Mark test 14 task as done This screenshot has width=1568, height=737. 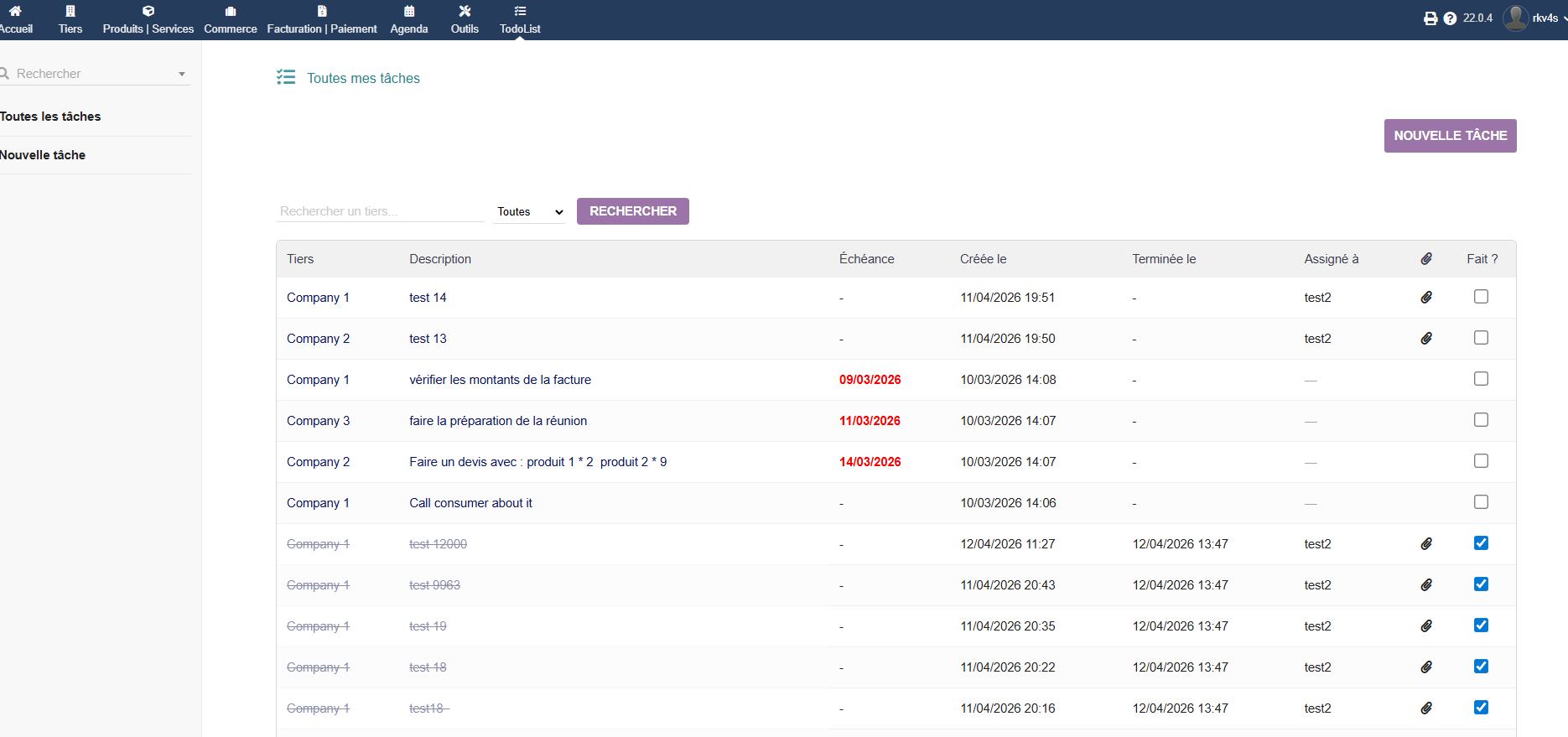point(1481,297)
